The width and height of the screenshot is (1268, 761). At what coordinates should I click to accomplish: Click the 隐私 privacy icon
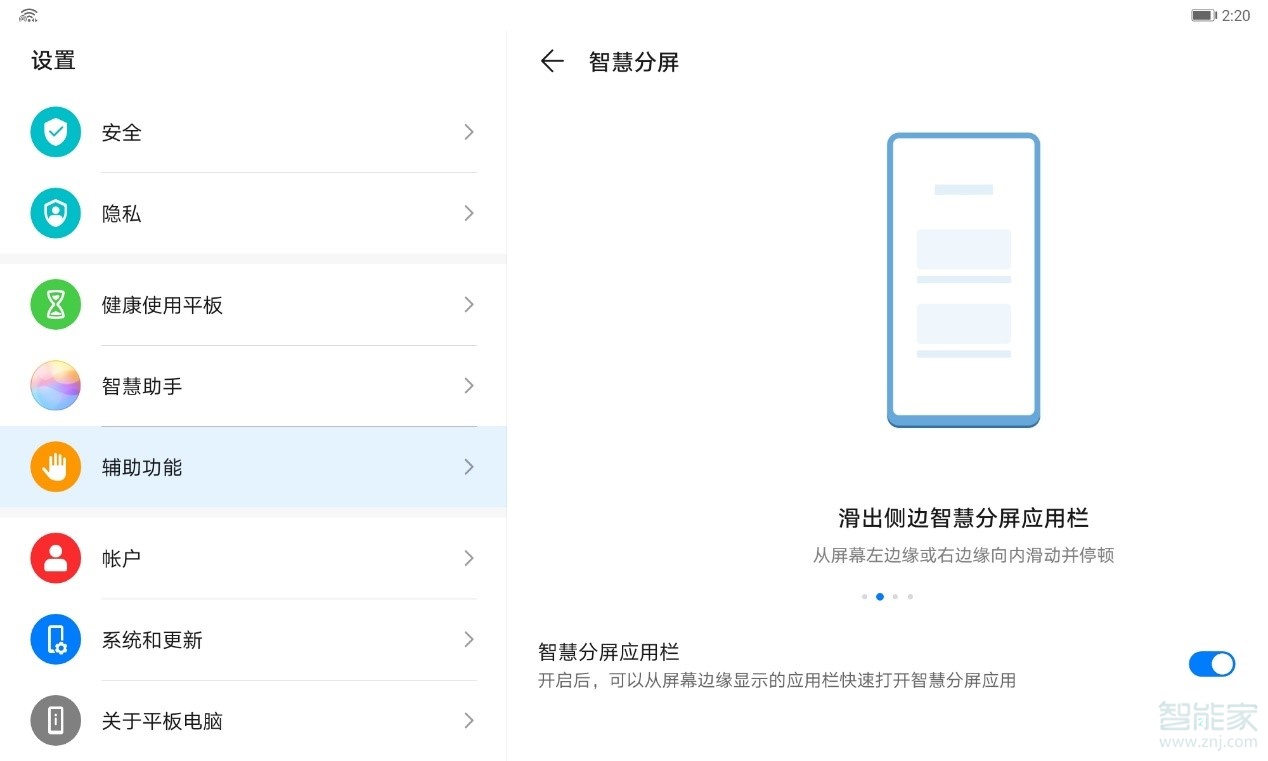point(55,212)
